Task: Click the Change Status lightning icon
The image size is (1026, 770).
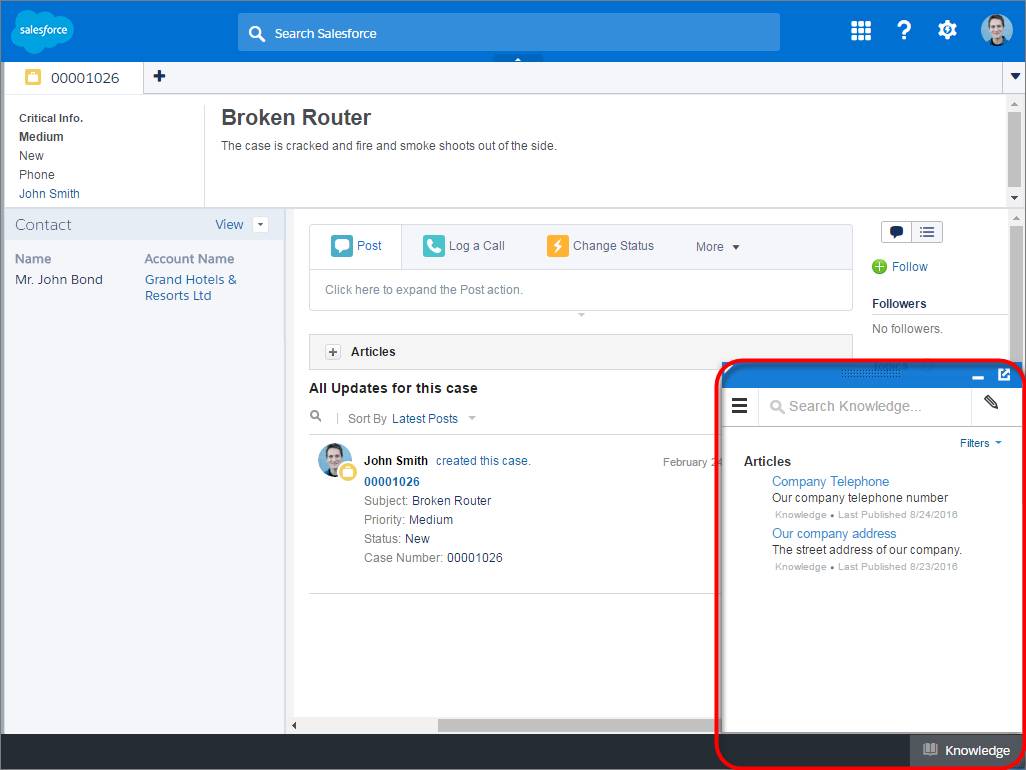Action: pos(557,246)
